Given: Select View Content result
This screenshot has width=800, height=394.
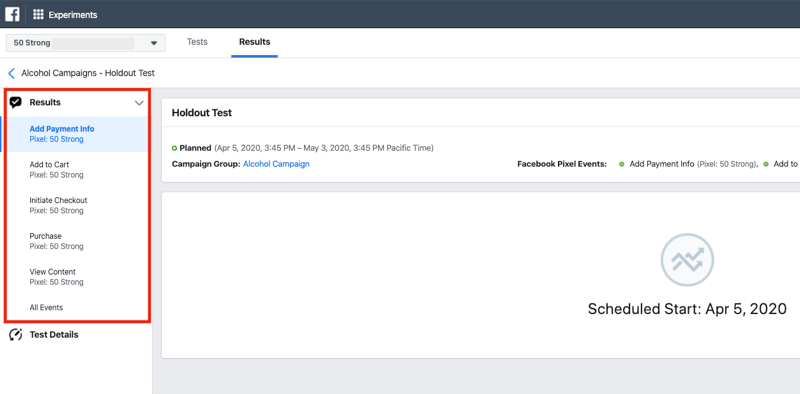Looking at the screenshot, I should pyautogui.click(x=77, y=277).
